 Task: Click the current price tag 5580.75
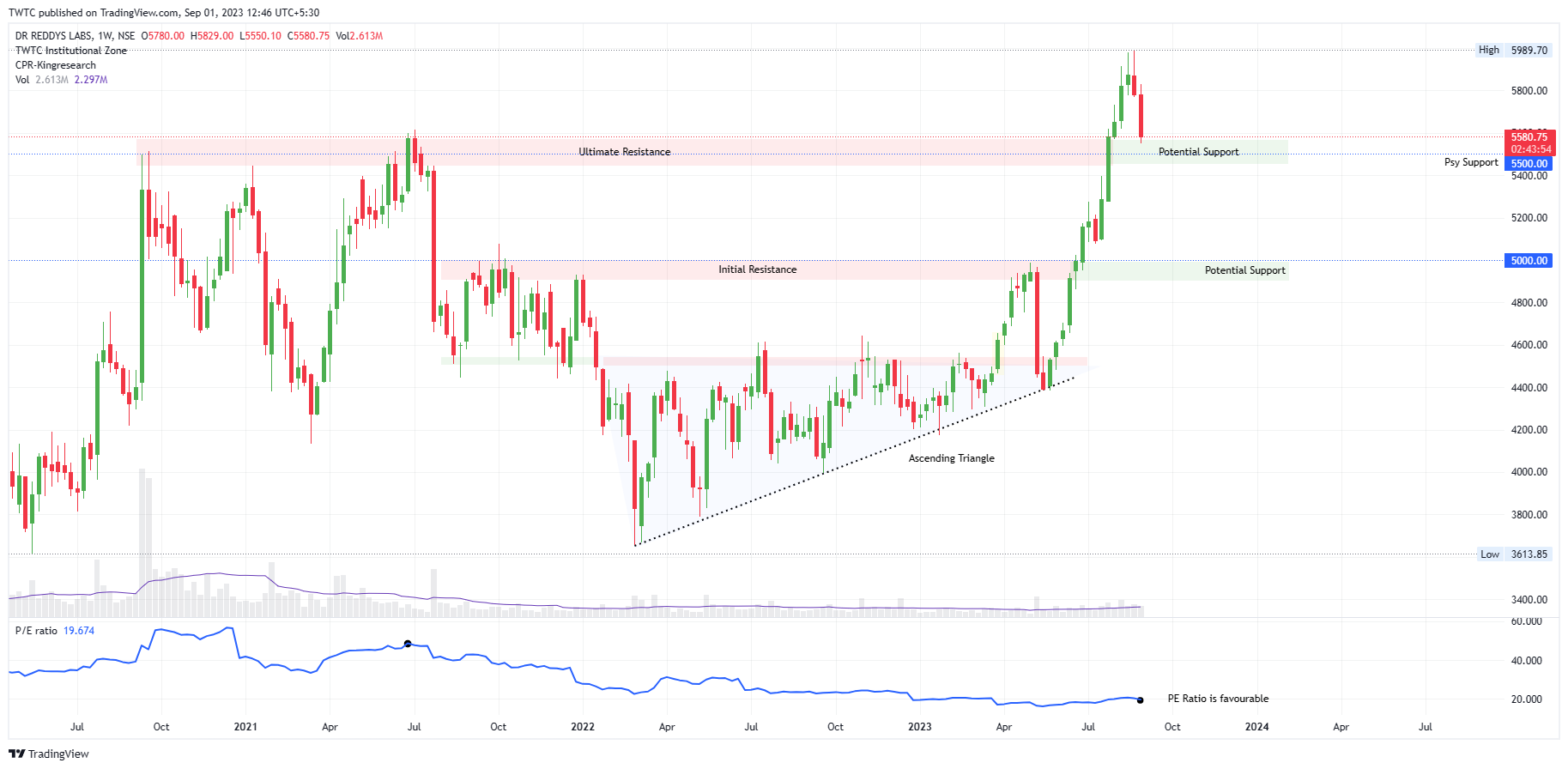coord(1529,137)
